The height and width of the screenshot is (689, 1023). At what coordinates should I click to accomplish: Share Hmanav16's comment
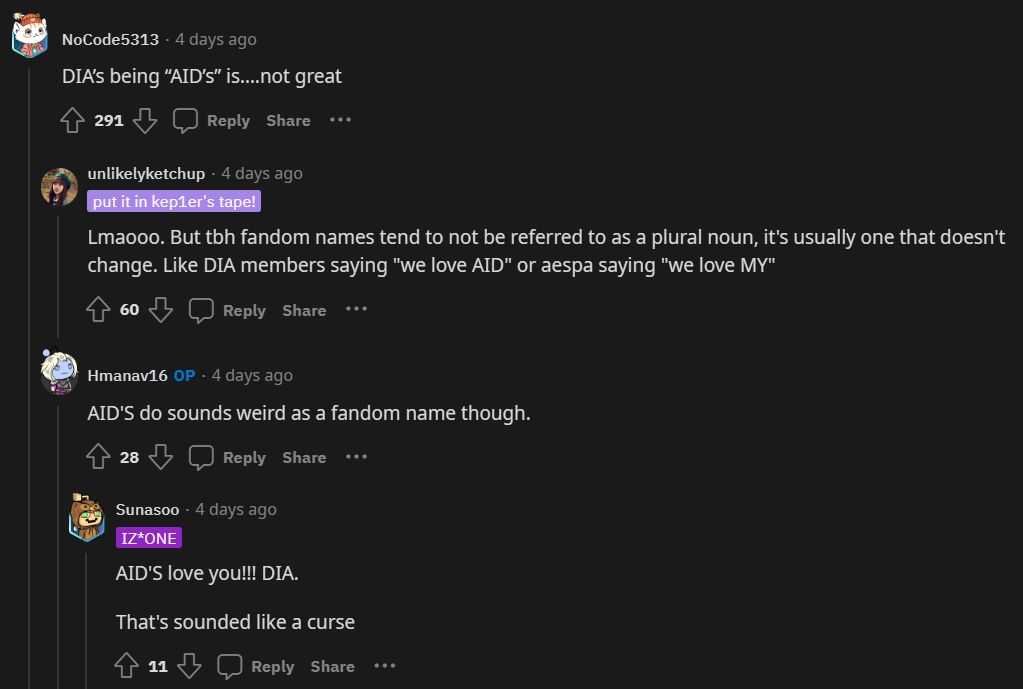[304, 457]
